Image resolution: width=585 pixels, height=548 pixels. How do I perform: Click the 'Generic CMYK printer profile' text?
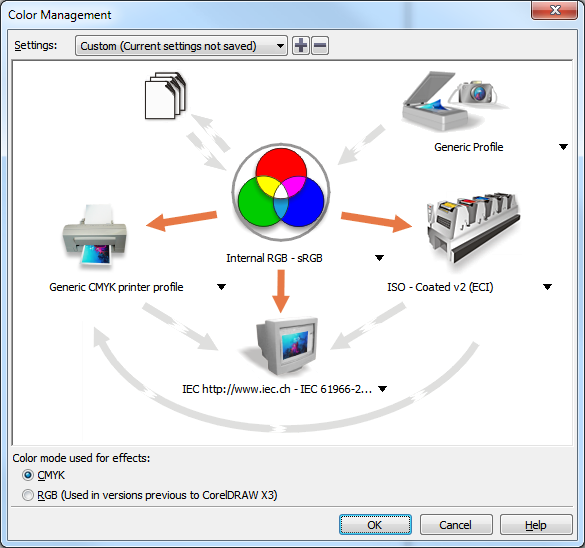(116, 287)
